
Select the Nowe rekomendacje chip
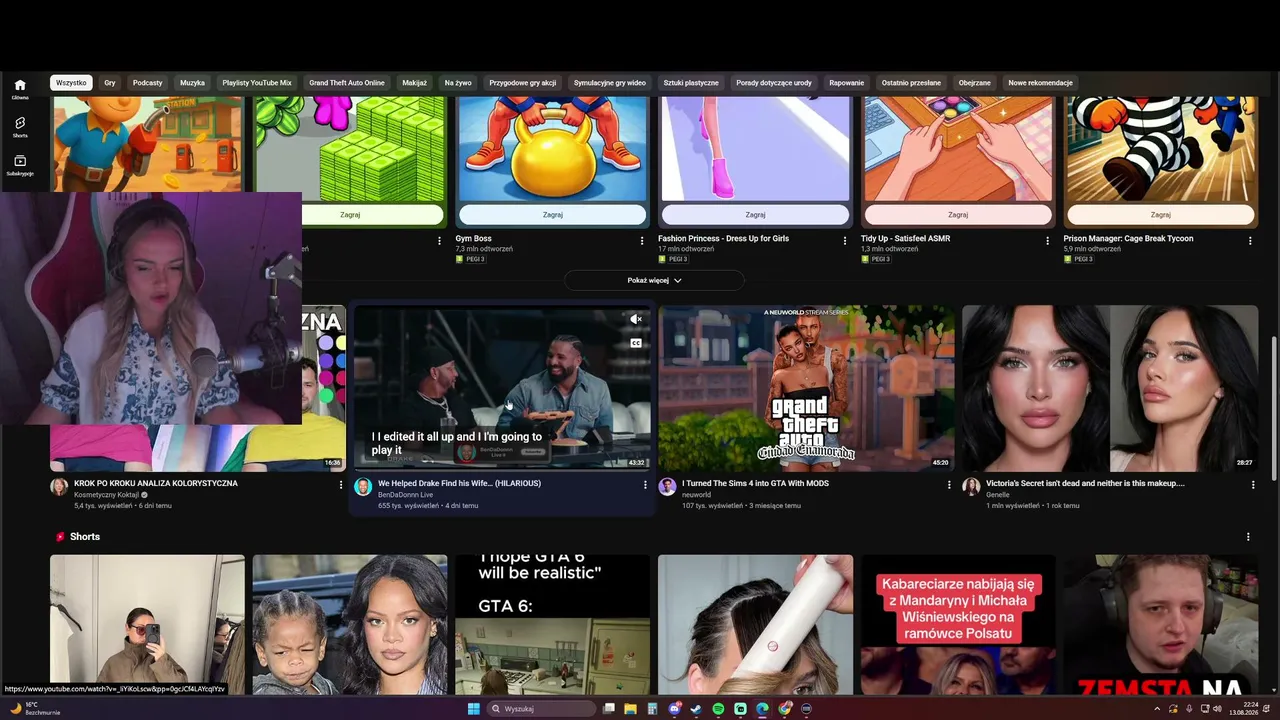[x=1040, y=83]
